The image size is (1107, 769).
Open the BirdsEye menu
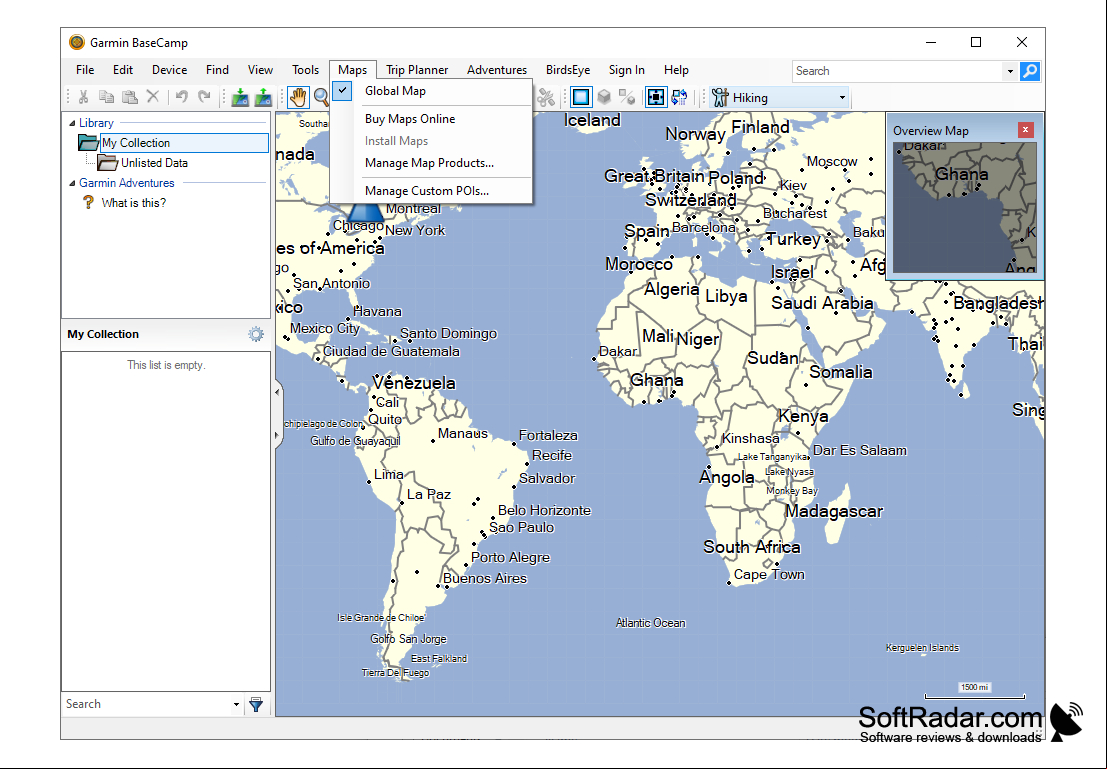coord(568,70)
